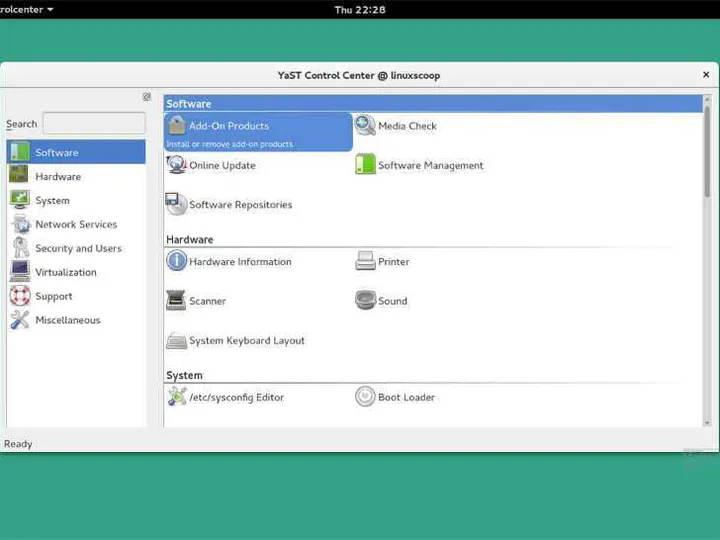Click the Software Management label
Screen dimensions: 720x540
(x=431, y=165)
